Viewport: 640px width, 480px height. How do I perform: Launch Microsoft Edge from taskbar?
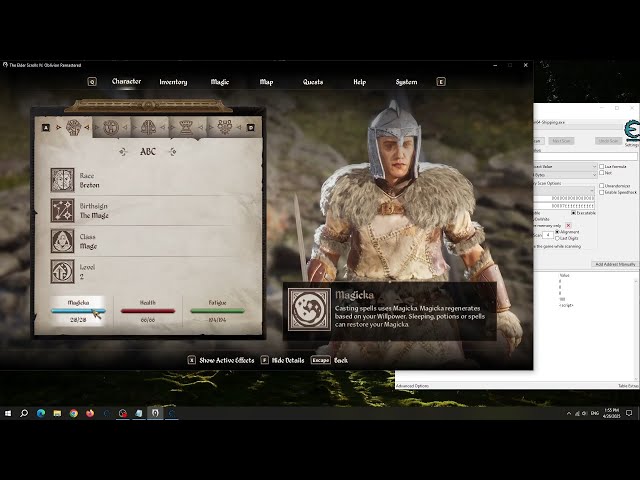click(x=41, y=413)
